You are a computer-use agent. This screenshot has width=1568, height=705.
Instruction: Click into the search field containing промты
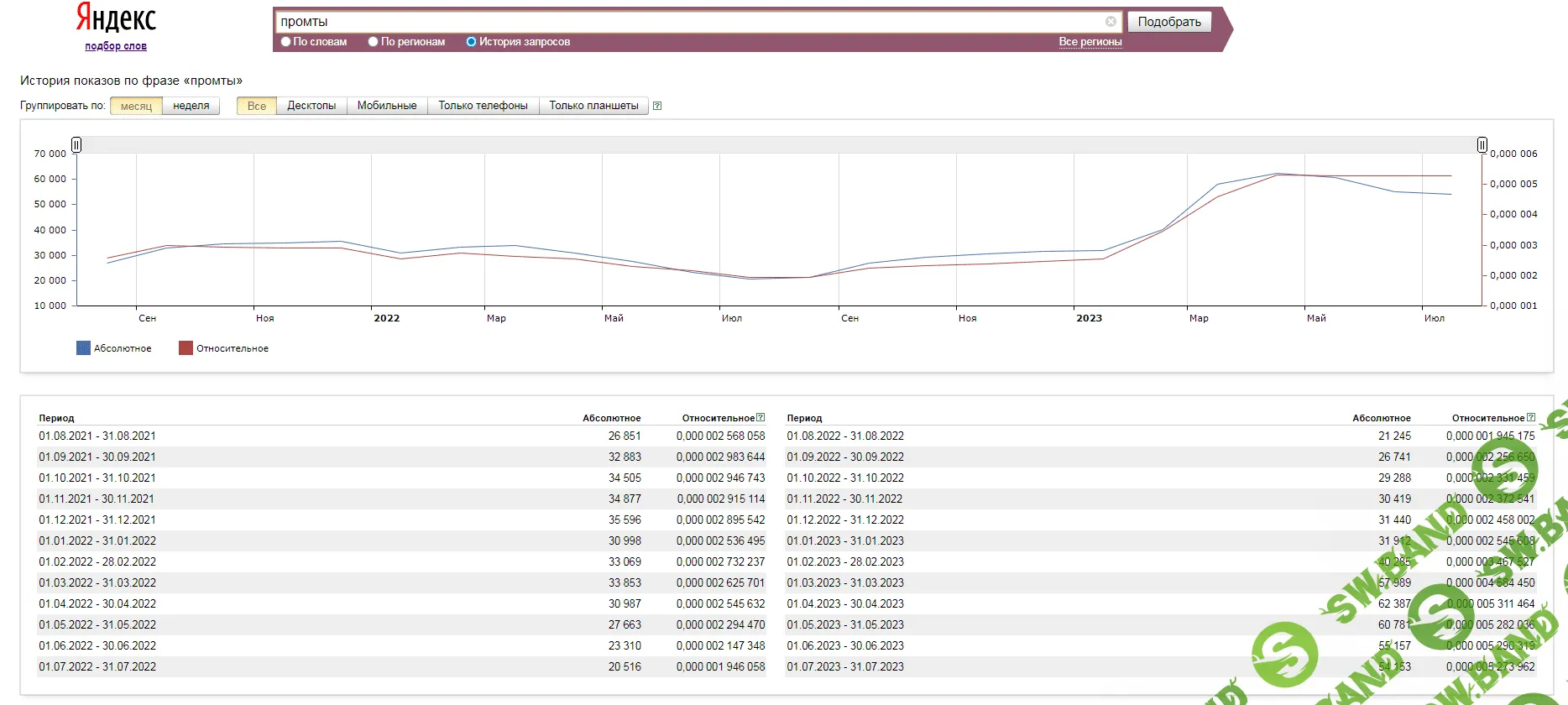tap(688, 22)
